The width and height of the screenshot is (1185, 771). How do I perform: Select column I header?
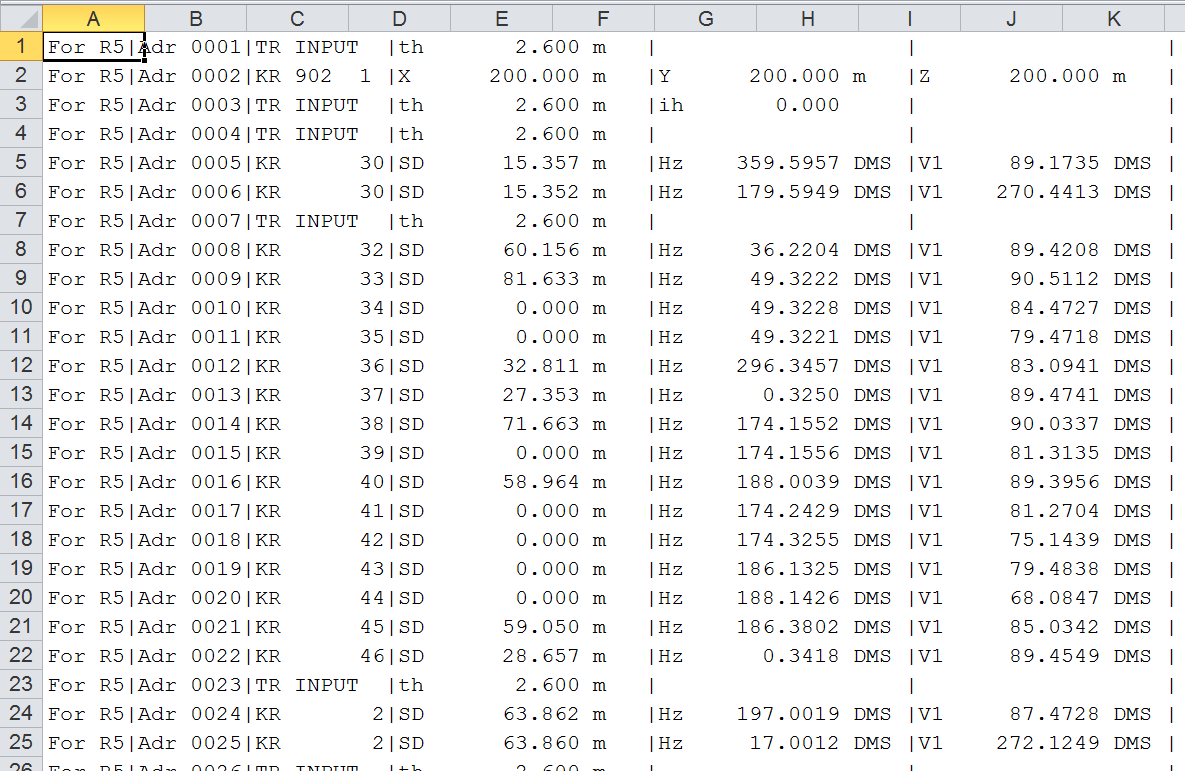click(909, 18)
